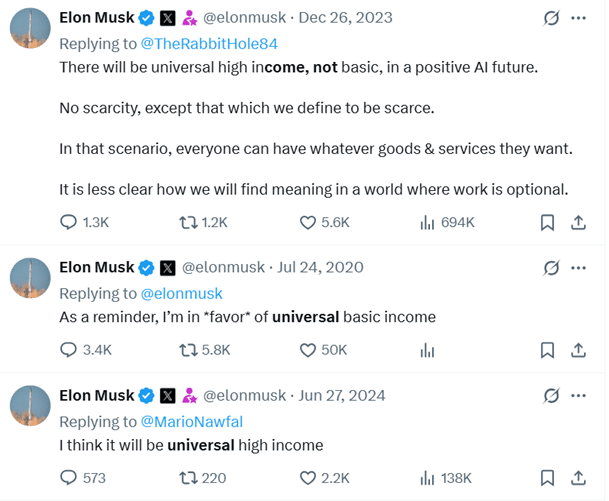This screenshot has width=609, height=501.
Task: Open the rocket avatar on the first tweet
Action: coord(30,28)
